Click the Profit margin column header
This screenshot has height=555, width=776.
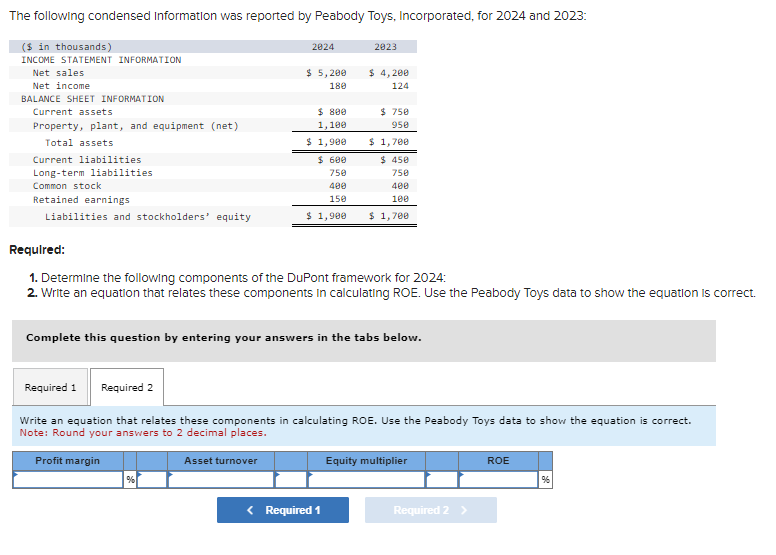point(68,461)
